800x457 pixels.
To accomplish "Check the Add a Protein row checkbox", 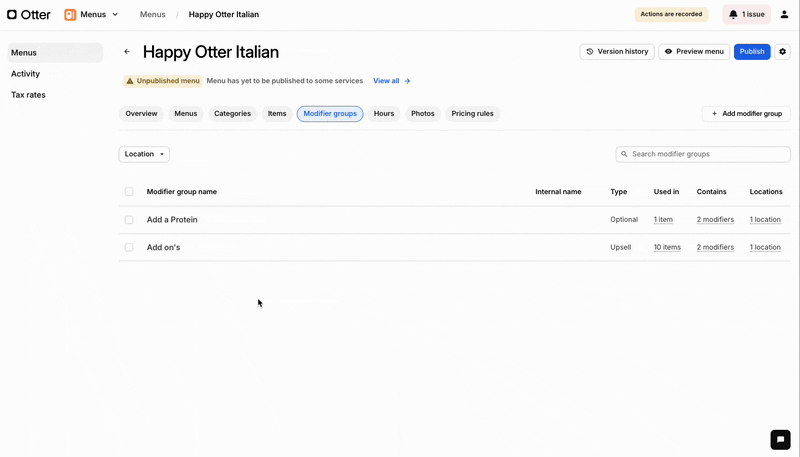I will point(129,220).
